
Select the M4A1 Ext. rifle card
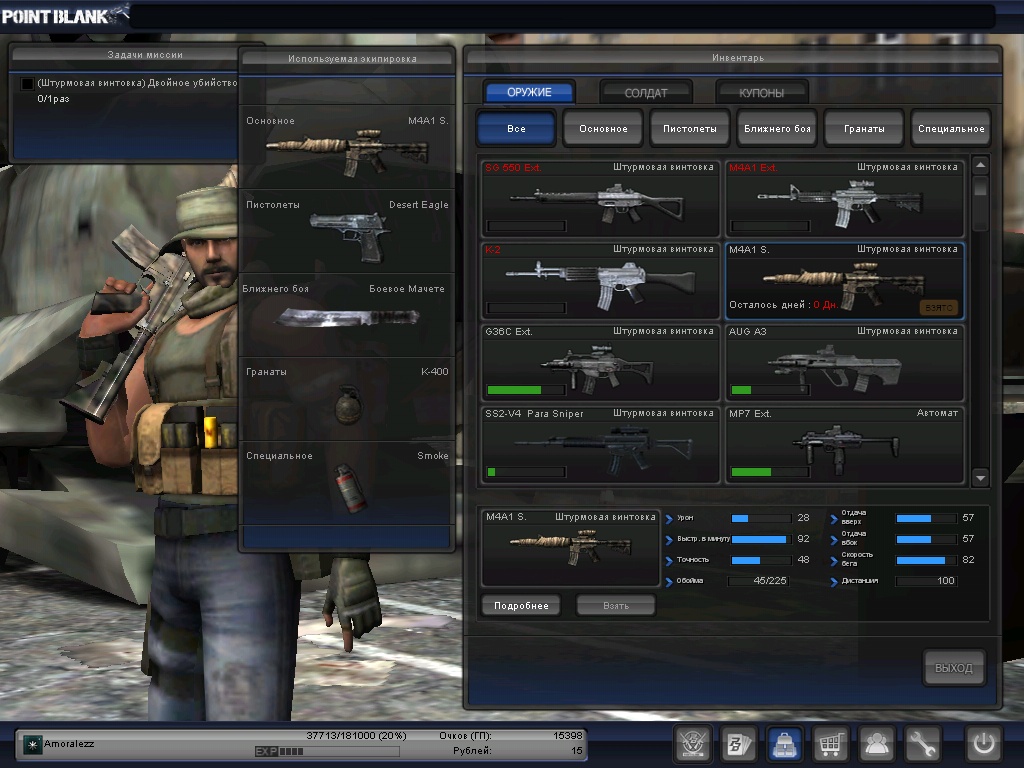(x=844, y=199)
